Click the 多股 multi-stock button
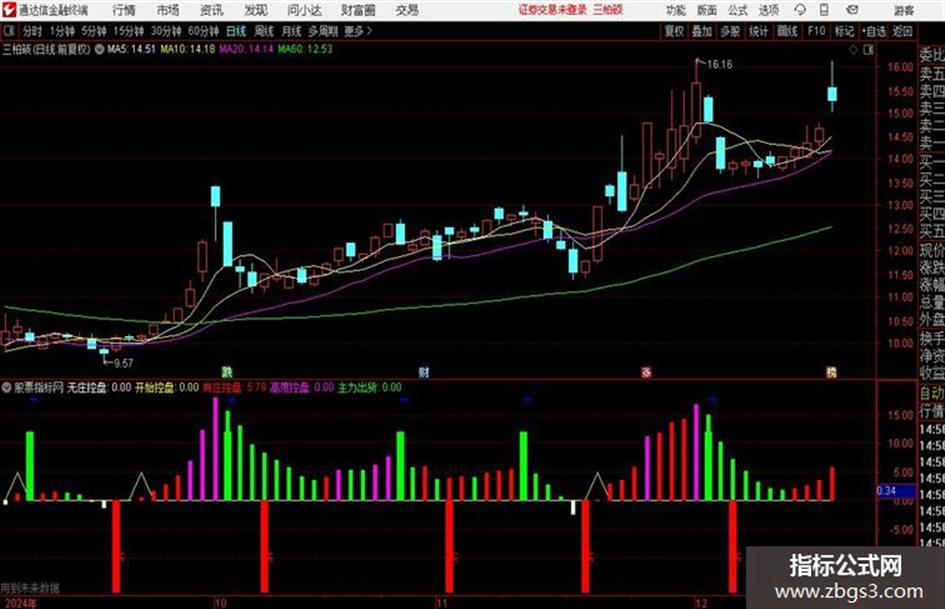The width and height of the screenshot is (945, 609). pos(730,31)
